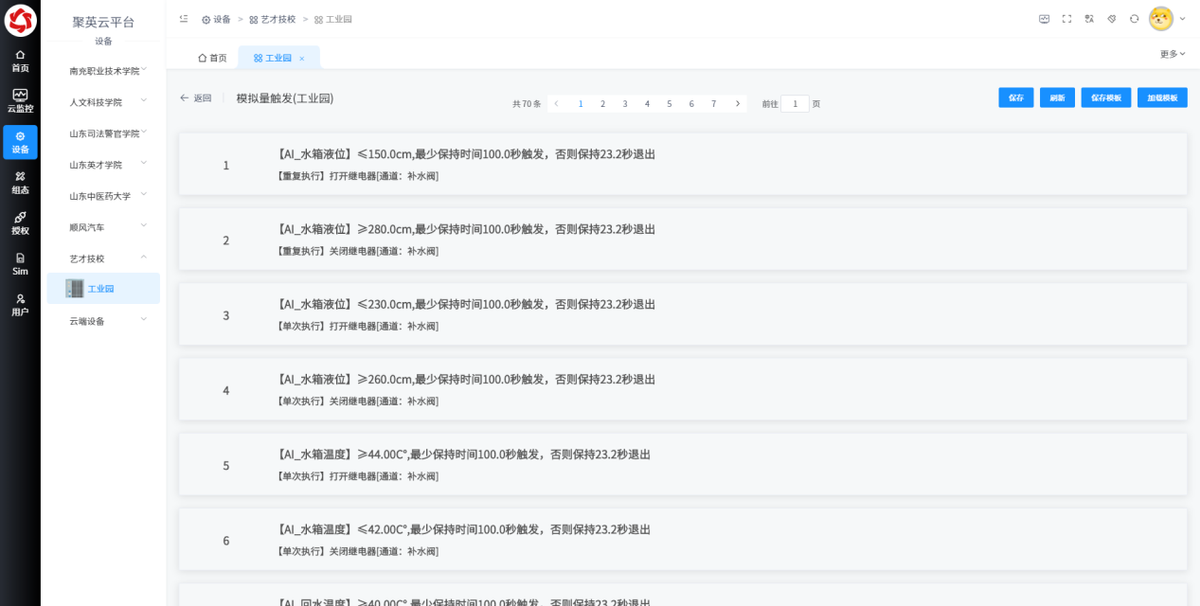Go to page 5 in the pagination
Screen dimensions: 1200x606
pyautogui.click(x=669, y=103)
